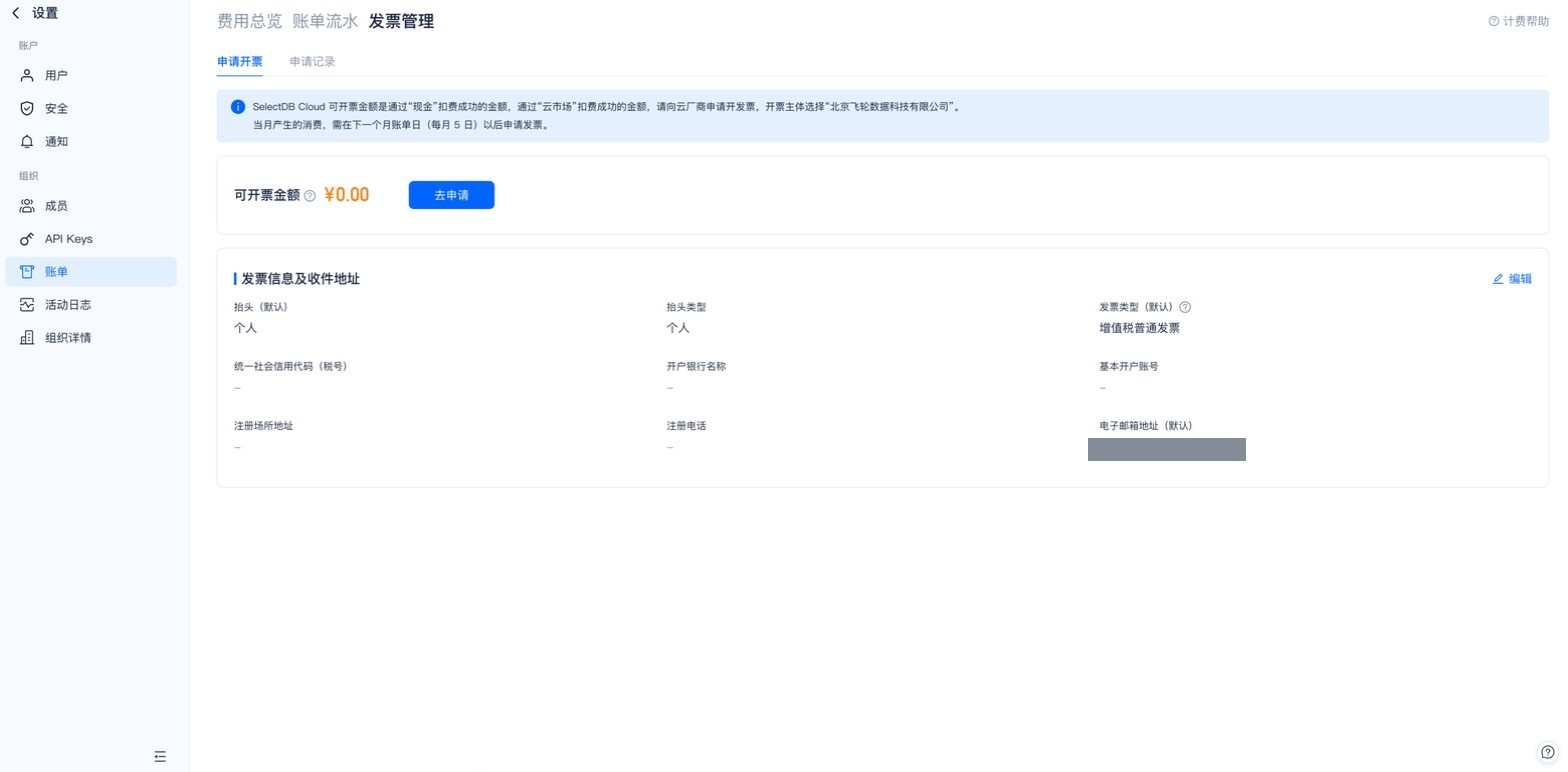Select the 增值税普通发票 value
Viewport: 1568px width, 772px height.
(x=1139, y=328)
